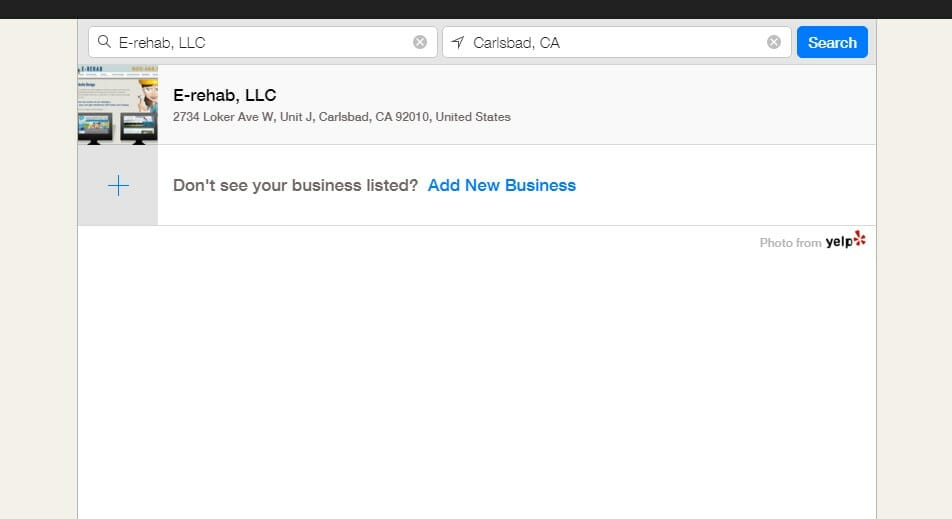Focus the business name field with E-rehab, LLC
Image resolution: width=952 pixels, height=519 pixels.
pyautogui.click(x=262, y=42)
